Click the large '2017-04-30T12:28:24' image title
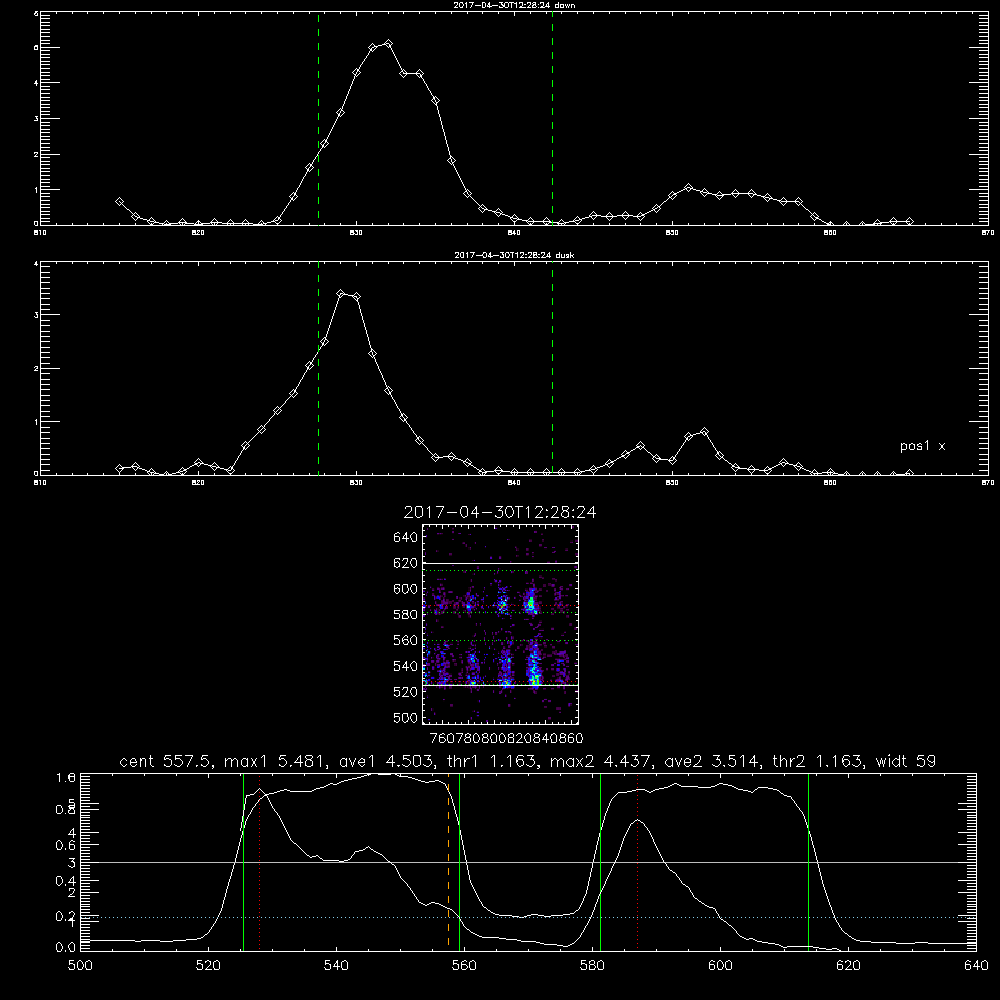The image size is (1000, 1000). coord(500,512)
